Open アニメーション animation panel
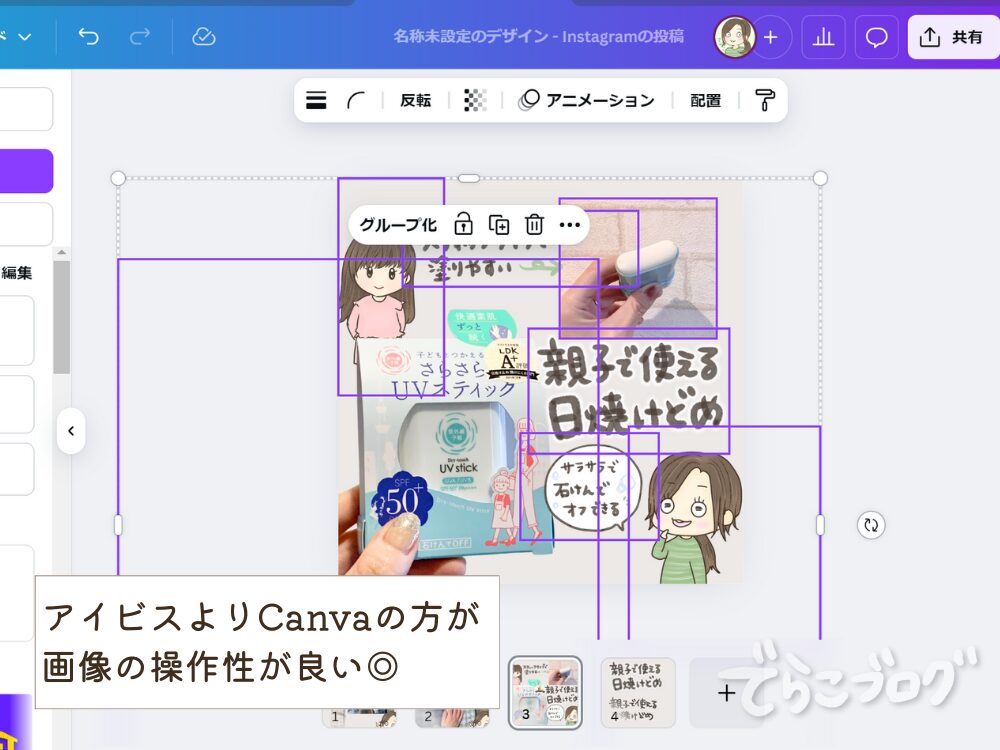 coord(586,100)
